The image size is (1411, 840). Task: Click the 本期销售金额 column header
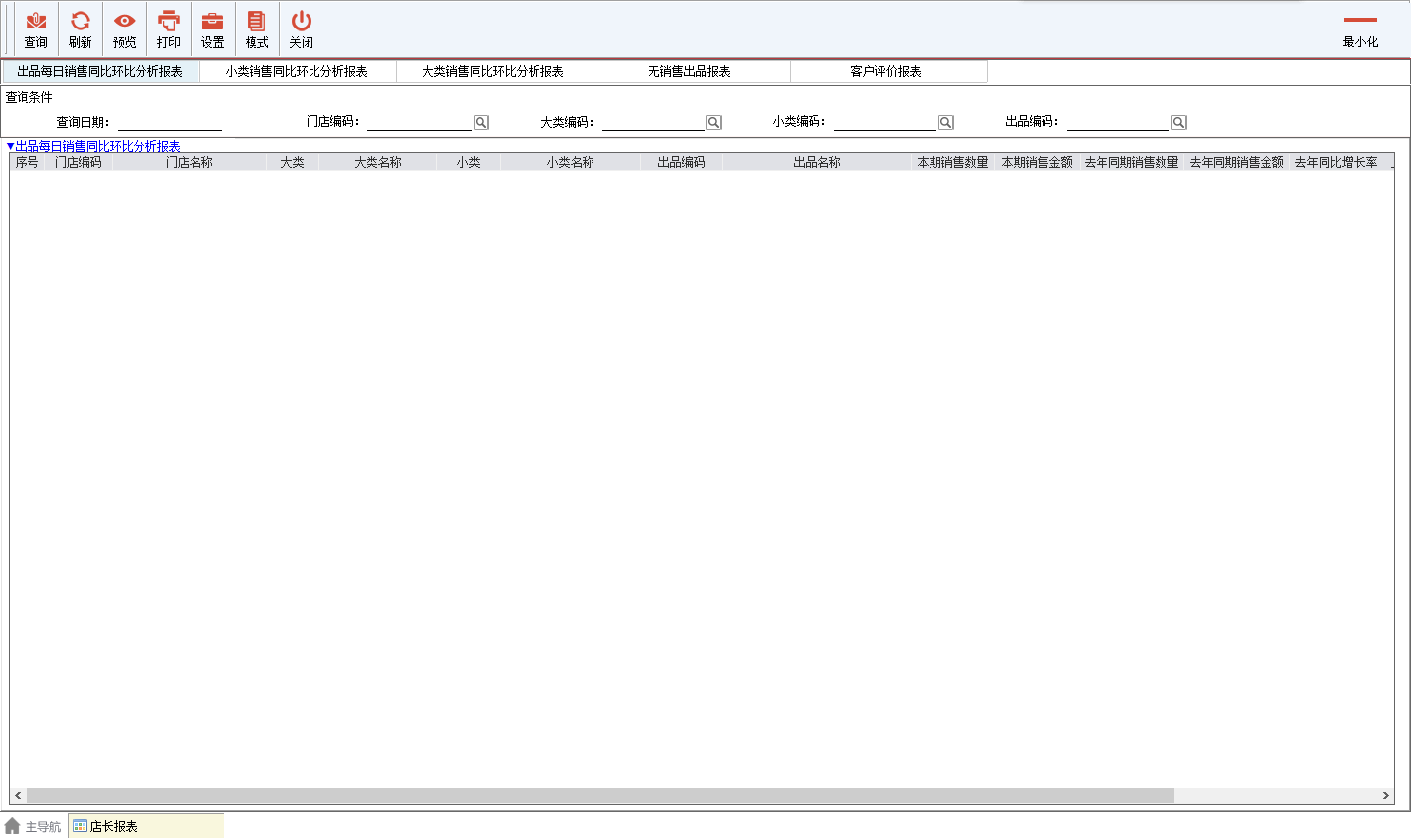click(1038, 162)
